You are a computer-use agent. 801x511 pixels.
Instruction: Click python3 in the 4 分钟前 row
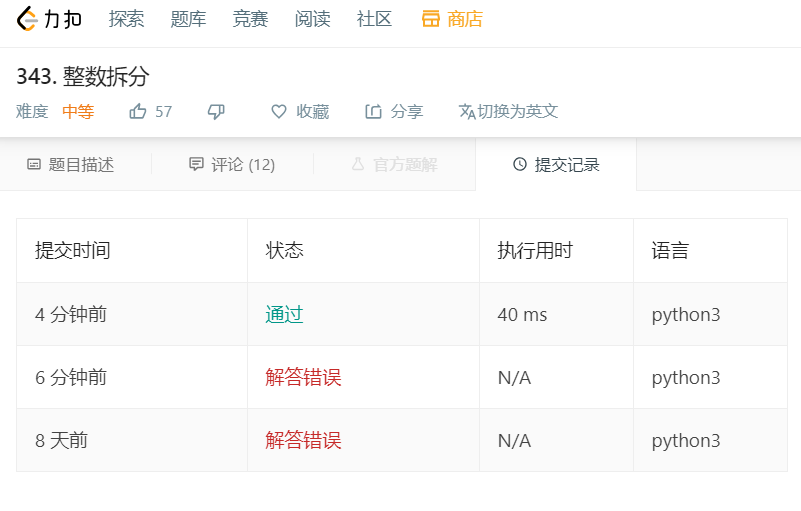coord(686,315)
